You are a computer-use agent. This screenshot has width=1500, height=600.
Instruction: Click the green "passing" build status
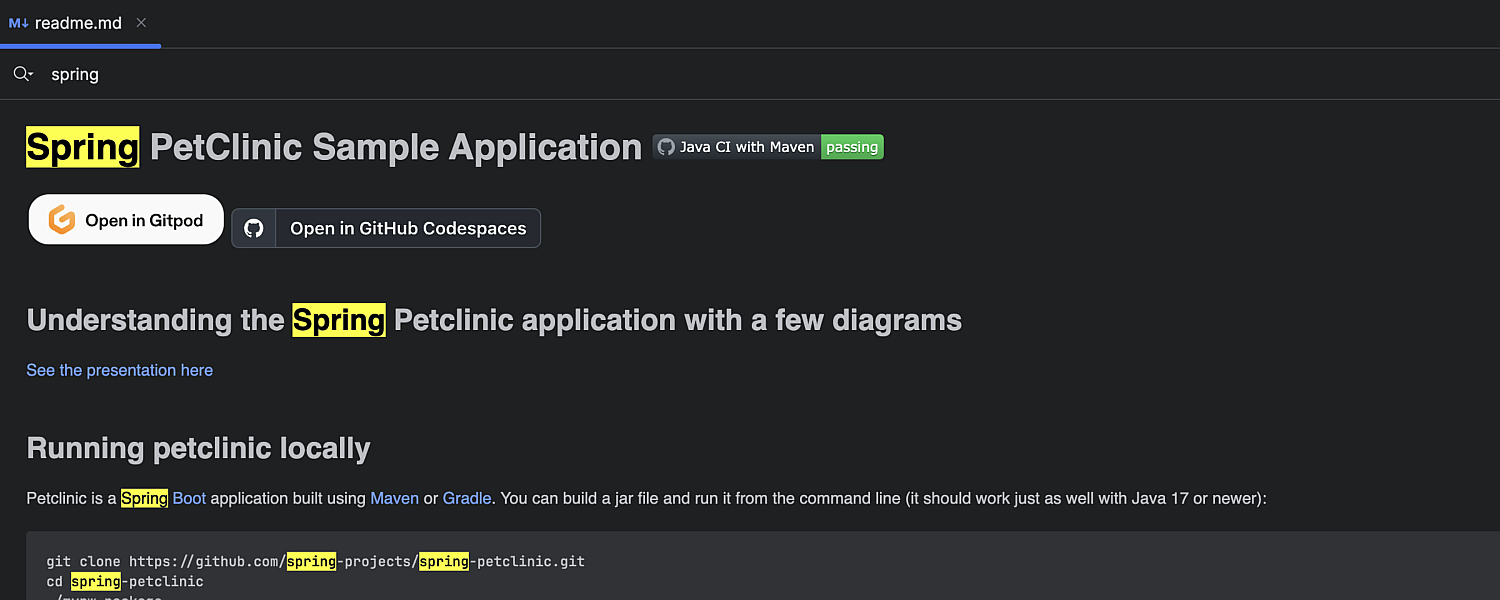[x=852, y=147]
